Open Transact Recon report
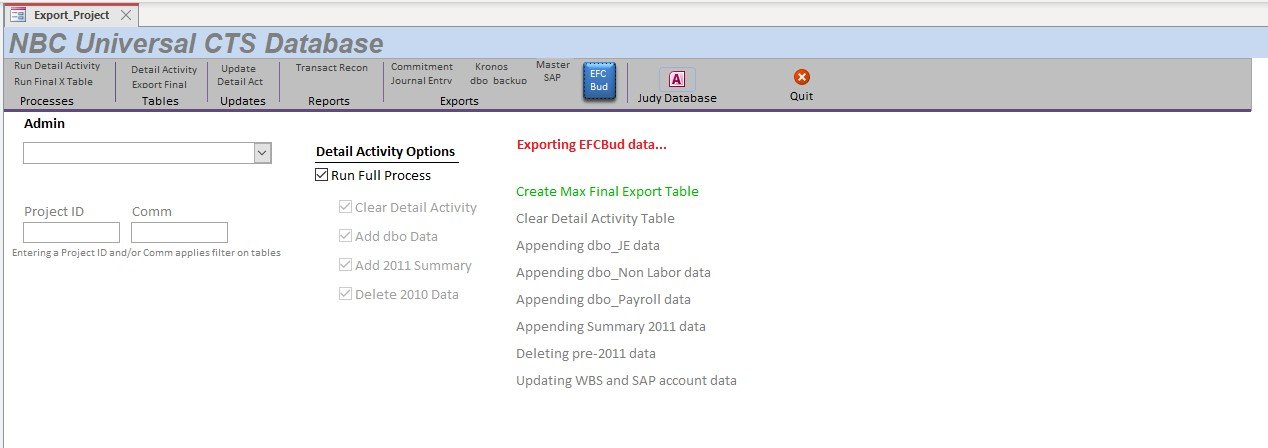This screenshot has width=1268, height=448. point(331,68)
